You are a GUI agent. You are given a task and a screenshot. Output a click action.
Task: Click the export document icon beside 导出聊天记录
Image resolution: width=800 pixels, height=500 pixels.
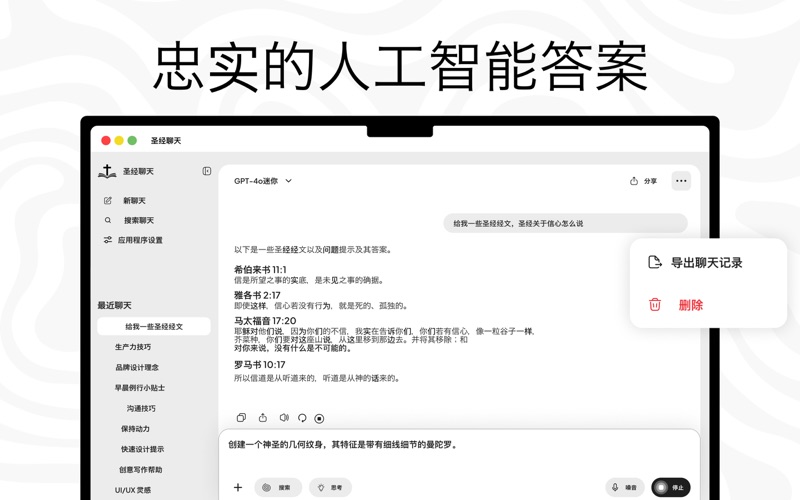tap(655, 262)
